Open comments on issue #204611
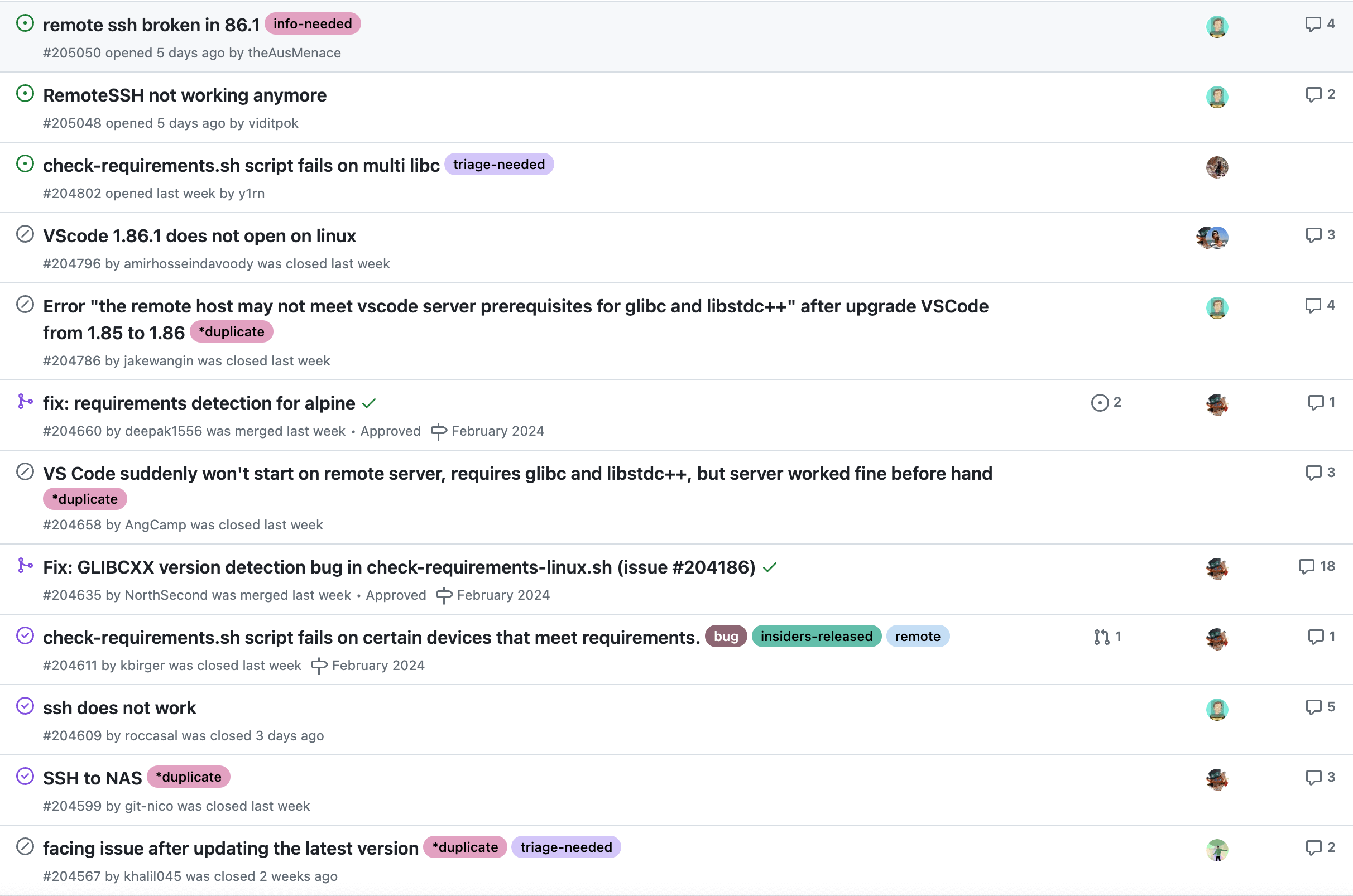 1321,637
